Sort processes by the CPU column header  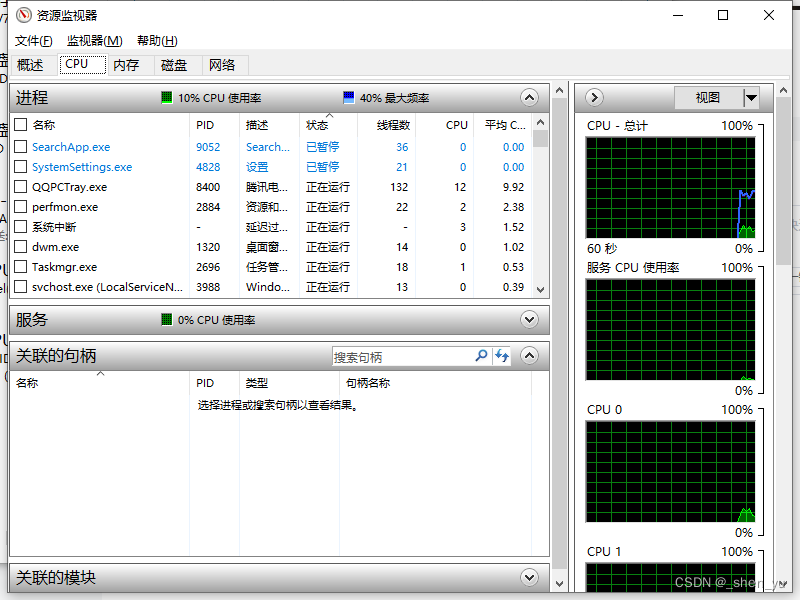pos(444,125)
